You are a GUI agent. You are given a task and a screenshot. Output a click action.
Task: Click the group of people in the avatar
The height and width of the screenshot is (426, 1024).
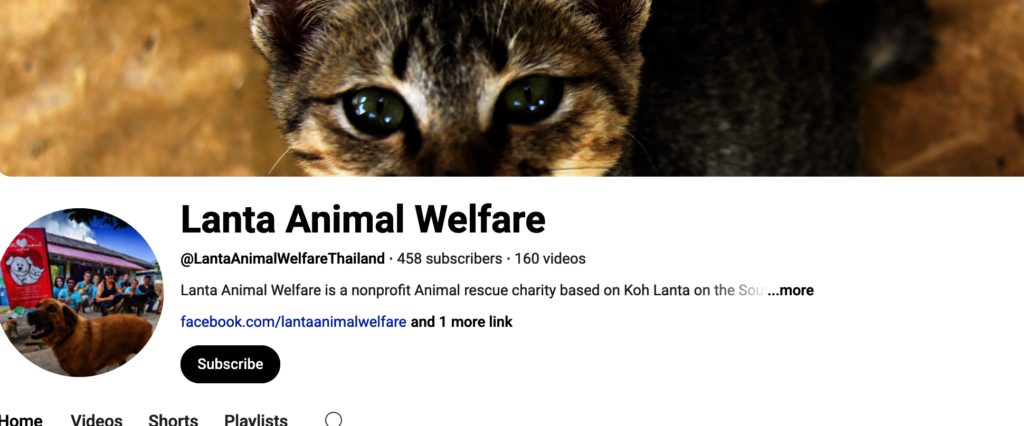tap(104, 293)
